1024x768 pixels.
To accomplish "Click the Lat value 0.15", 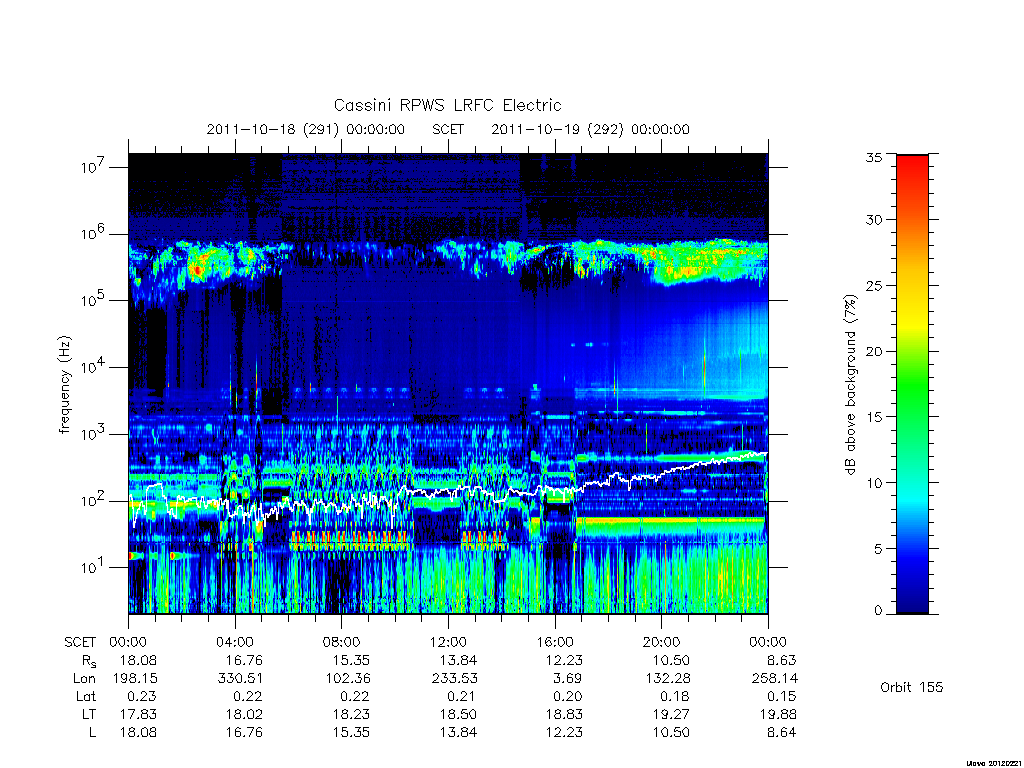I will (782, 696).
